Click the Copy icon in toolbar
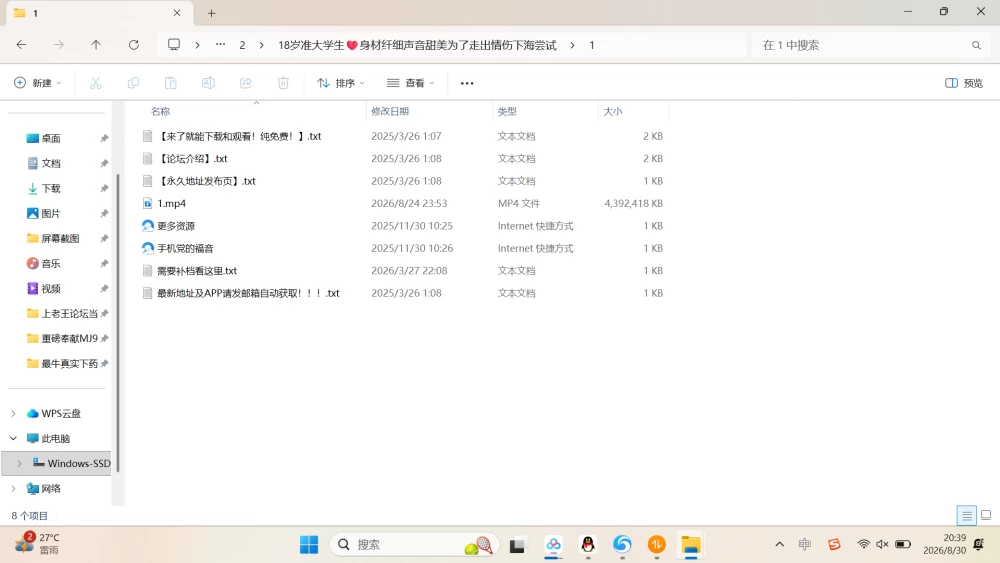The height and width of the screenshot is (563, 1000). (133, 83)
